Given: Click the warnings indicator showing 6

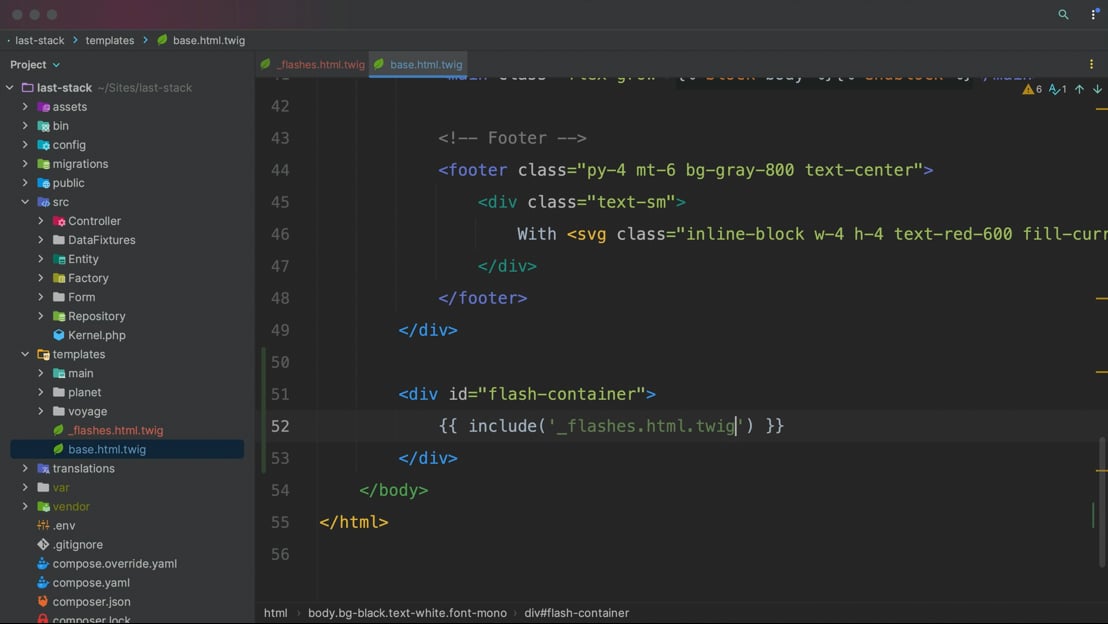Looking at the screenshot, I should click(x=1032, y=89).
